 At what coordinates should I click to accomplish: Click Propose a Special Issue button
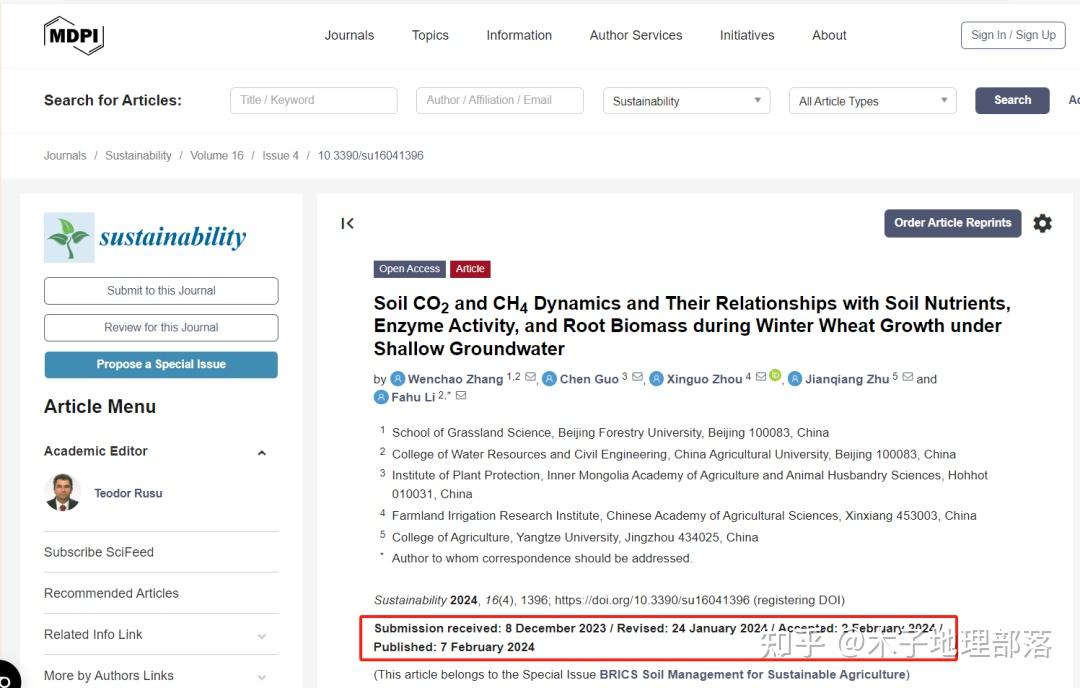(x=161, y=365)
